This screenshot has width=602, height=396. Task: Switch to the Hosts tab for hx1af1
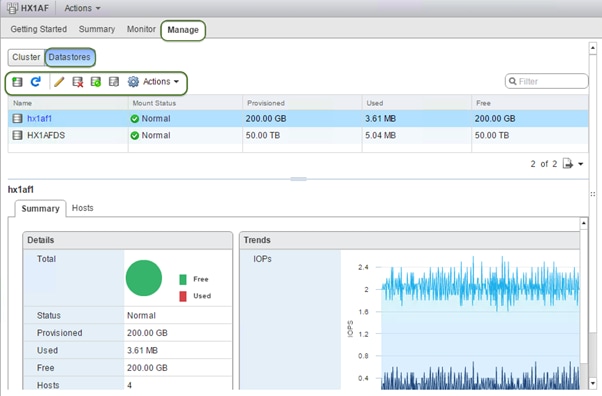coord(83,208)
